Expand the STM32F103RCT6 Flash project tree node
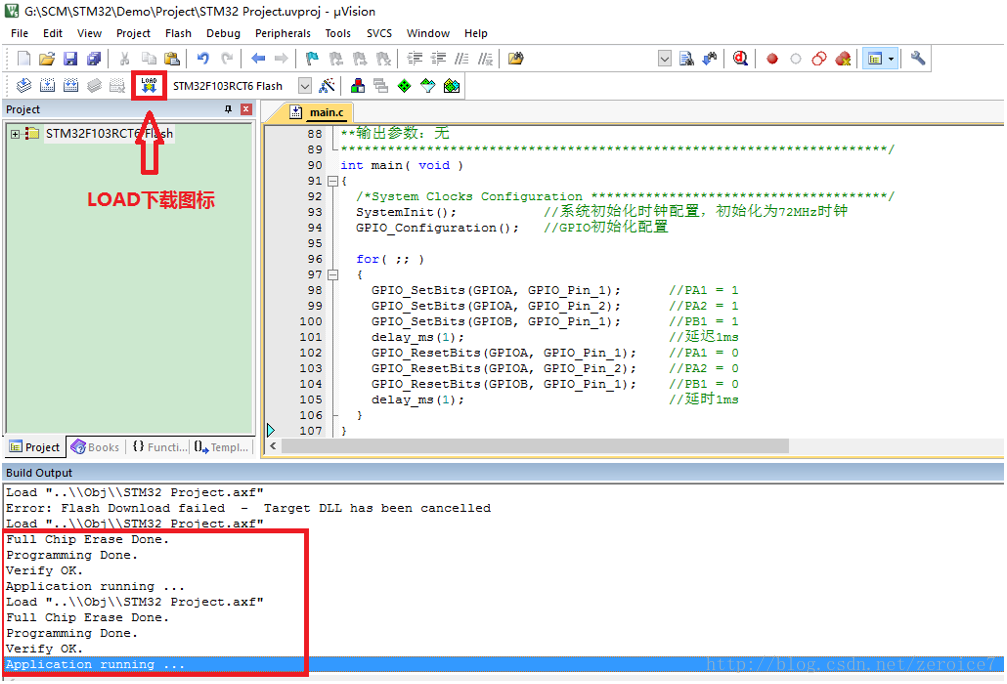 point(15,134)
